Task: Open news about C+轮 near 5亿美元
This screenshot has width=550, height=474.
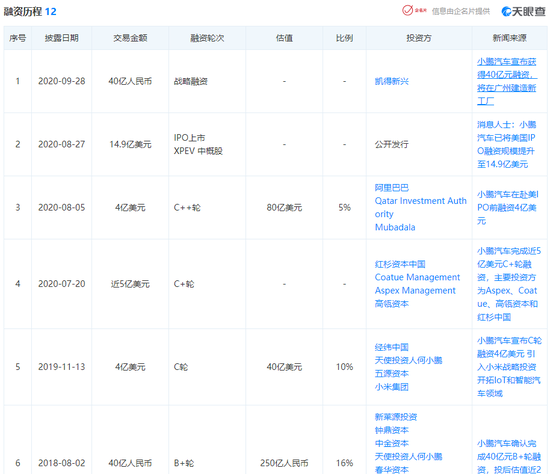Action: point(509,284)
